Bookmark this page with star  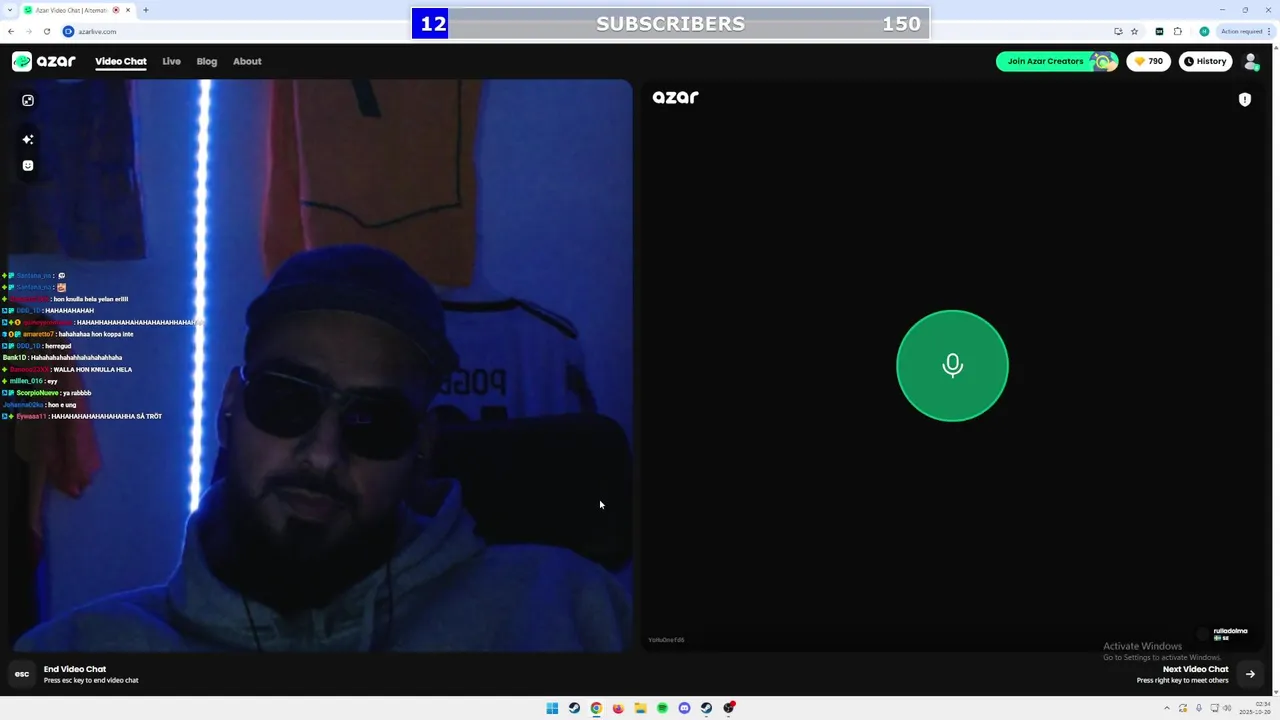point(1134,31)
